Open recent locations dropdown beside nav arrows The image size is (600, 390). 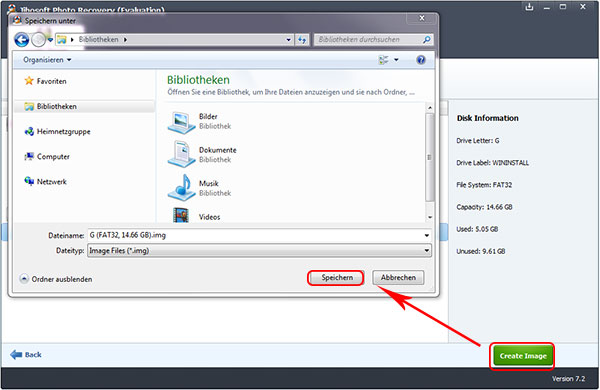click(x=50, y=39)
